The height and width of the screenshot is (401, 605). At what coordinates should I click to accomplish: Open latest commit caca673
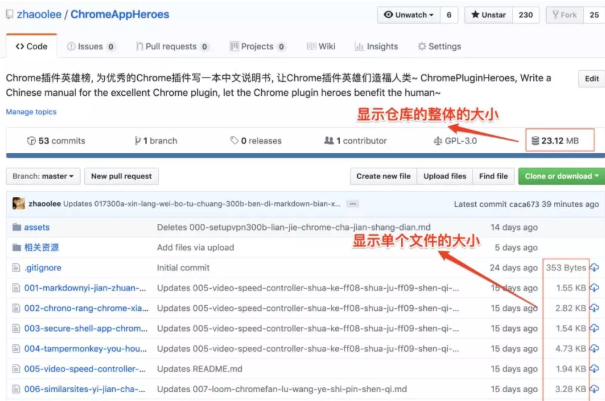point(524,204)
